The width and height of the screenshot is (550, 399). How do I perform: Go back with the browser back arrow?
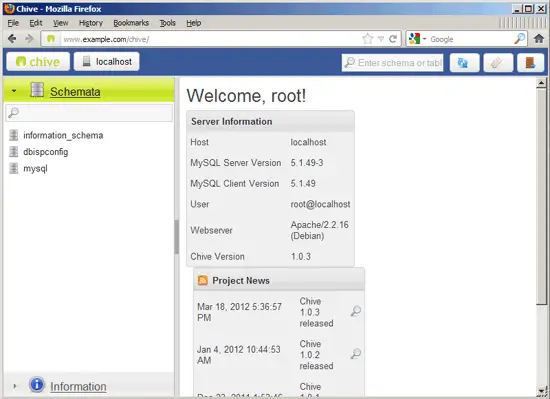pyautogui.click(x=12, y=39)
